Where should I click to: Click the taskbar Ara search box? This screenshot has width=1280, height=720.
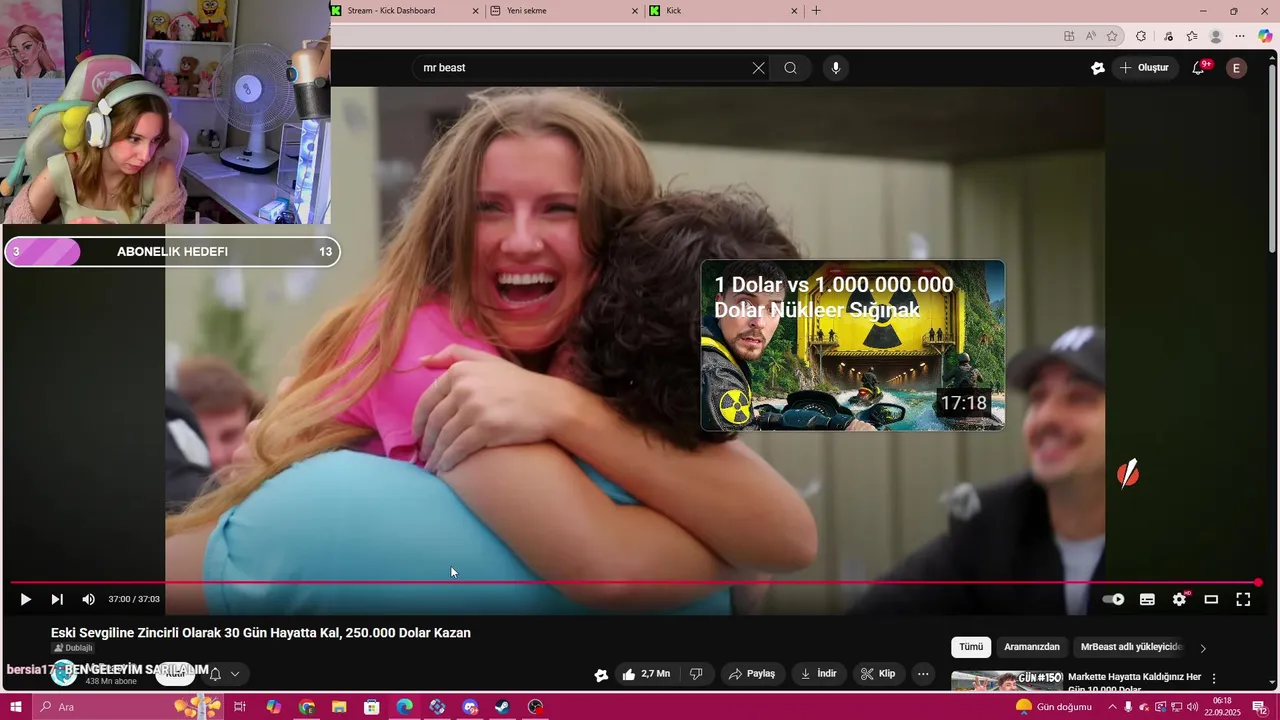pyautogui.click(x=128, y=707)
